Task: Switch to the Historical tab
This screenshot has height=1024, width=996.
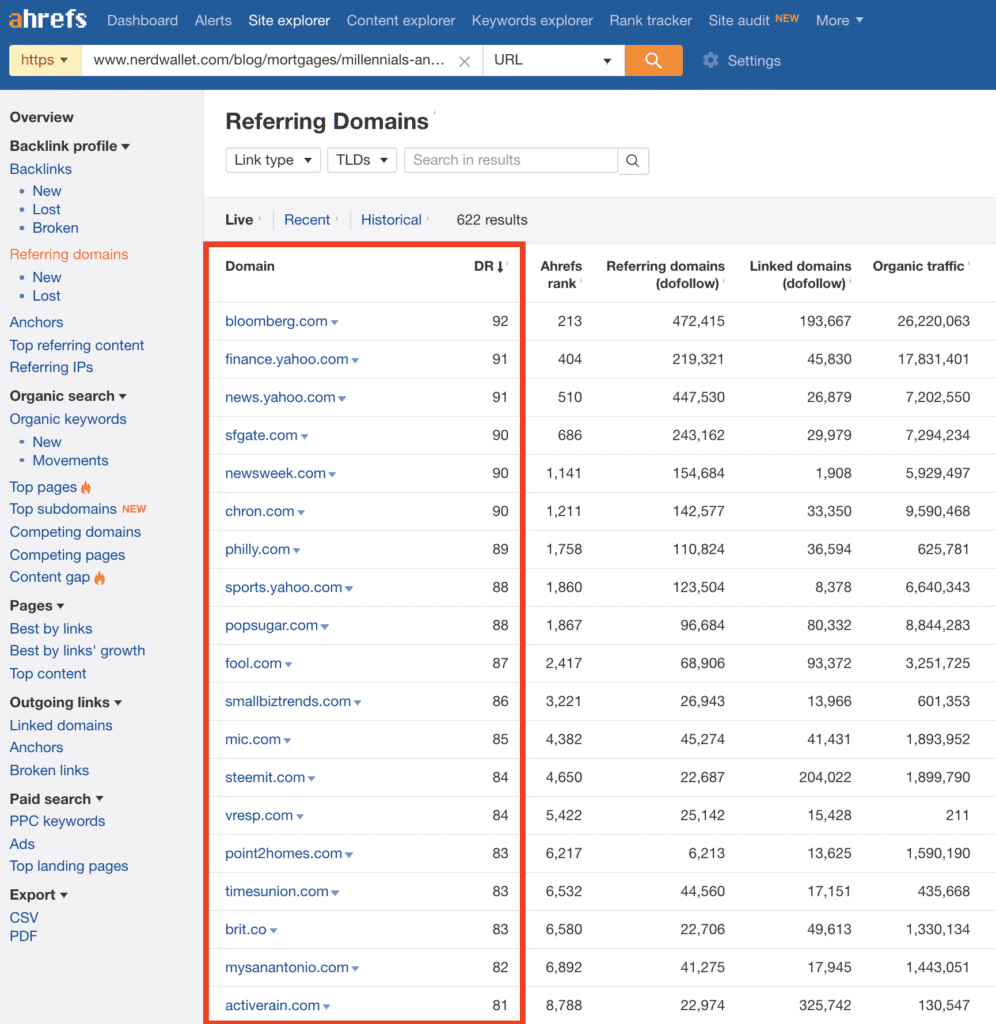Action: [x=391, y=220]
